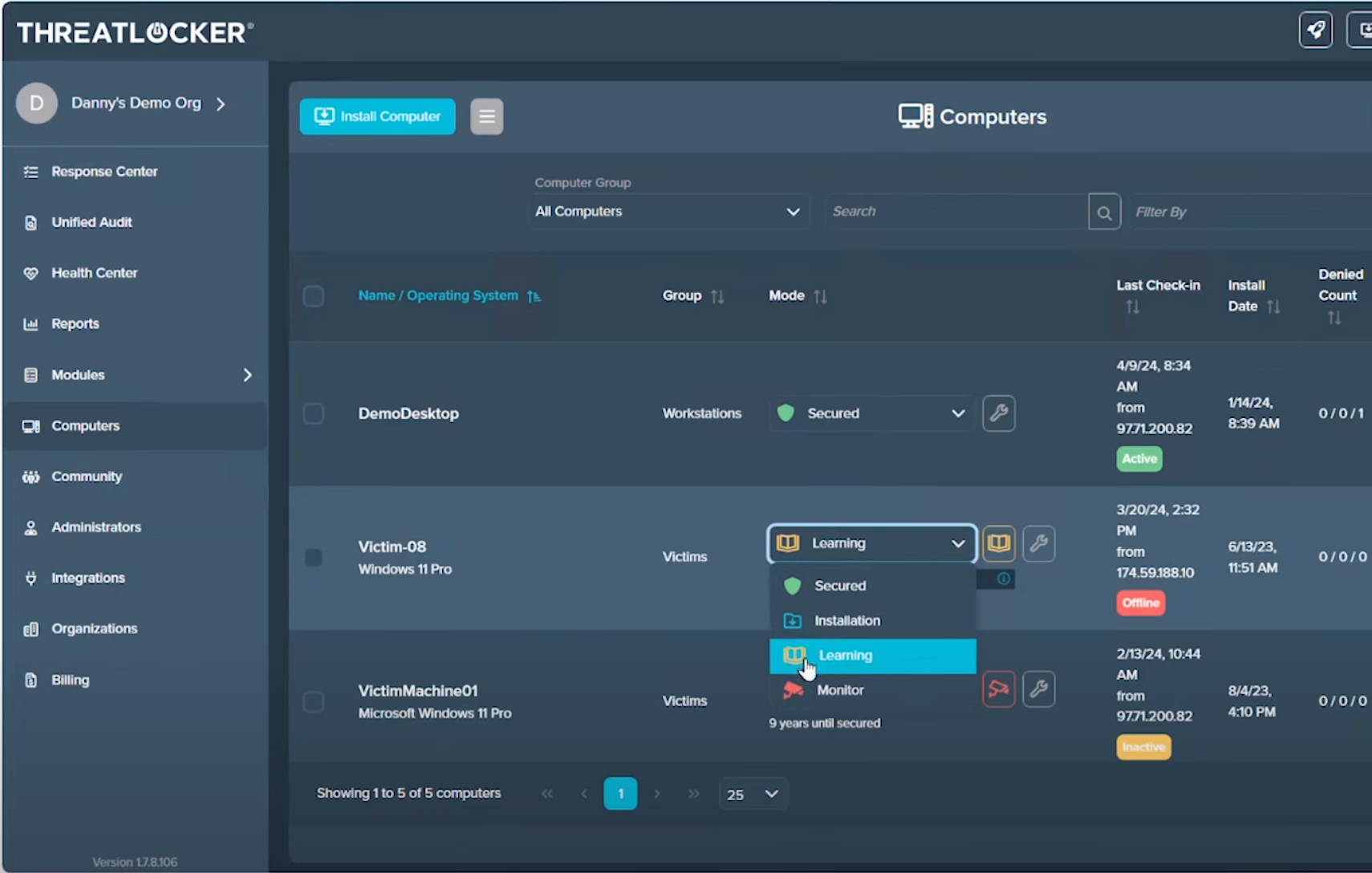Click the Health Center heart icon
Screen dimensions: 1372x873
[x=30, y=273]
